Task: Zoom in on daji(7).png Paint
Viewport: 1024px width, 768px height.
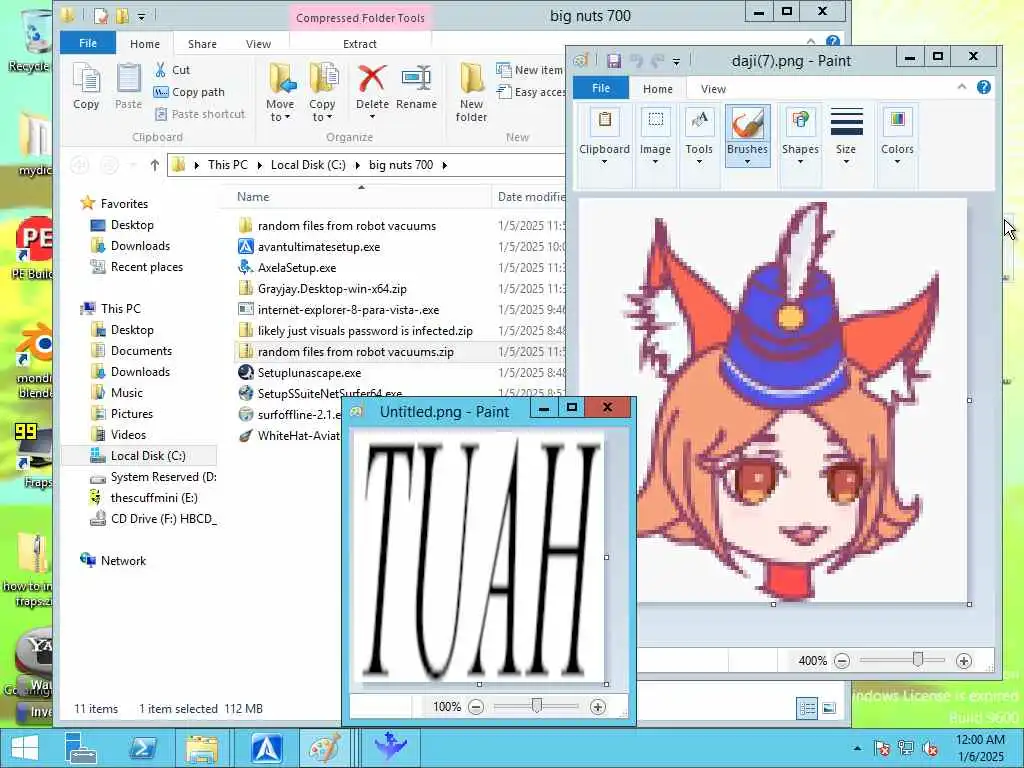Action: point(963,661)
